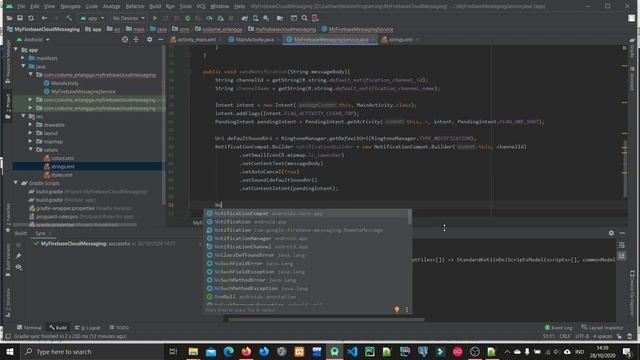Open the Android project view dropdown
Screen dimensions: 640x360
point(33,40)
